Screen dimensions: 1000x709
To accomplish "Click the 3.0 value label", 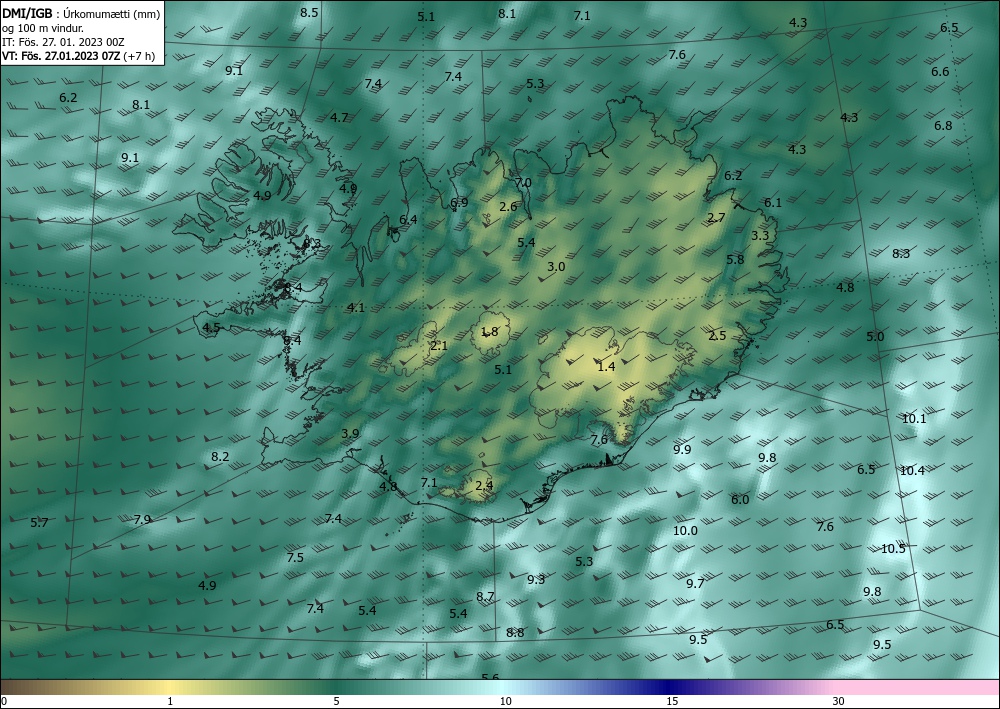I will click(x=556, y=267).
